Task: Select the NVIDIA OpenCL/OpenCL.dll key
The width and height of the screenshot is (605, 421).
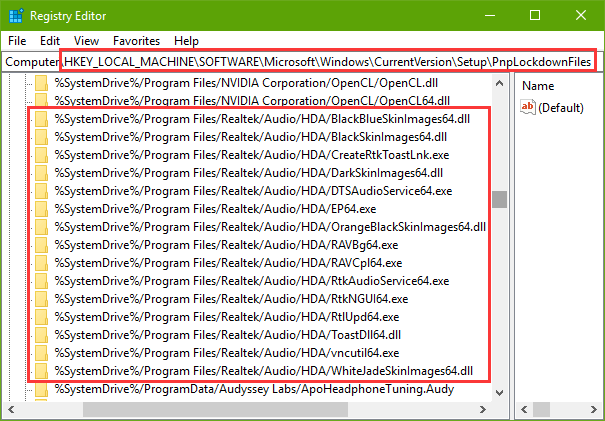Action: 246,83
